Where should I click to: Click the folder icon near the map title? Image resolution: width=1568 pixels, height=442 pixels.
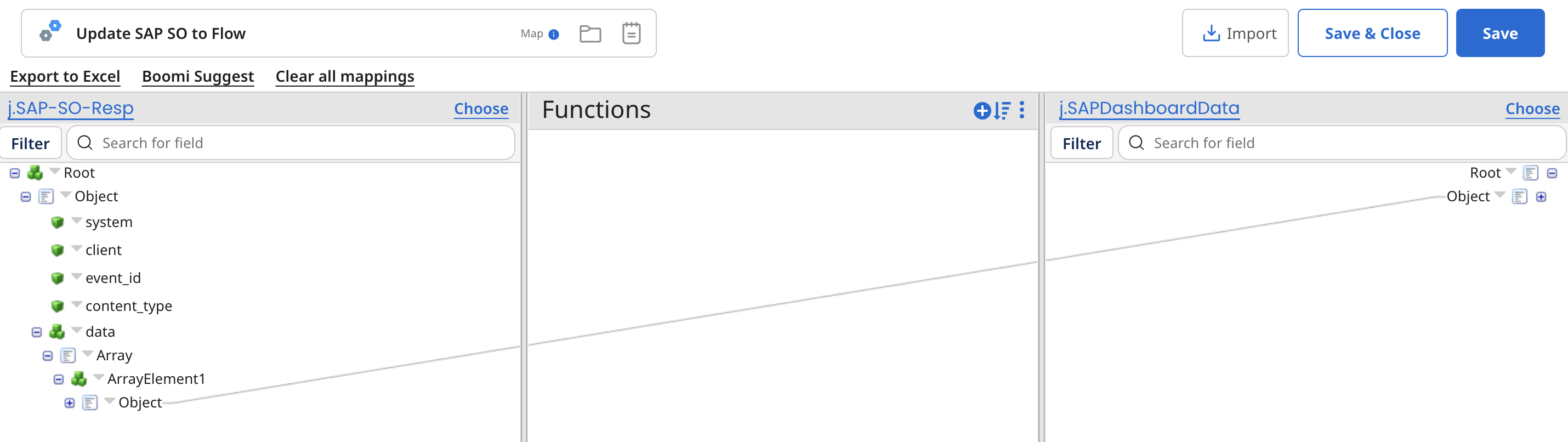(590, 34)
